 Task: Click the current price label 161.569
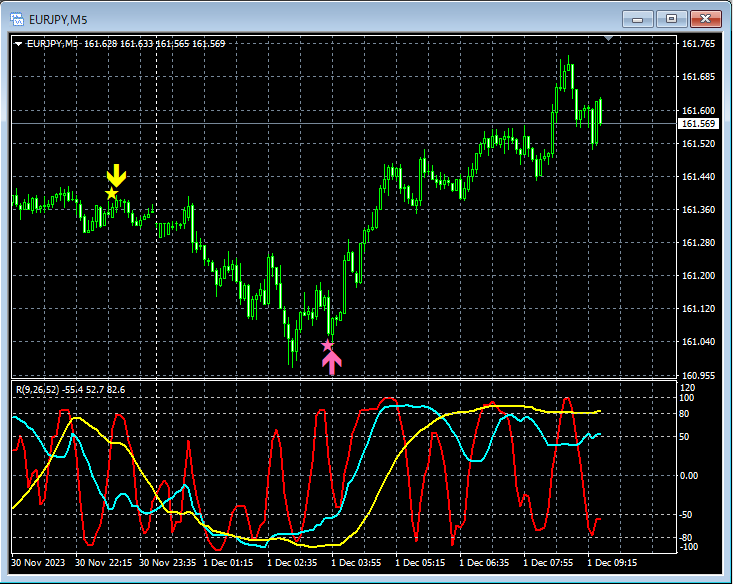(698, 124)
